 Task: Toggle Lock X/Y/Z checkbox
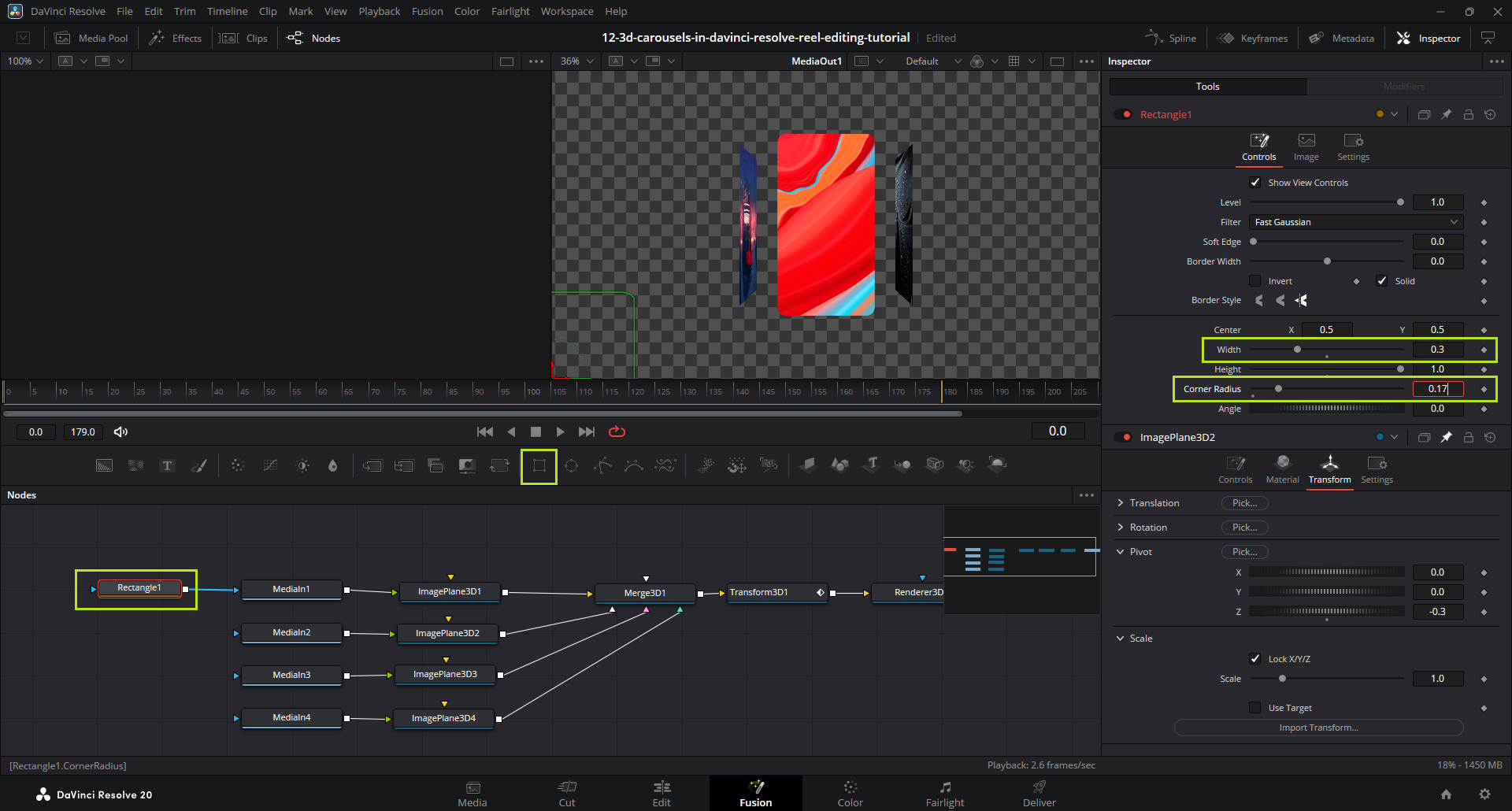1255,659
